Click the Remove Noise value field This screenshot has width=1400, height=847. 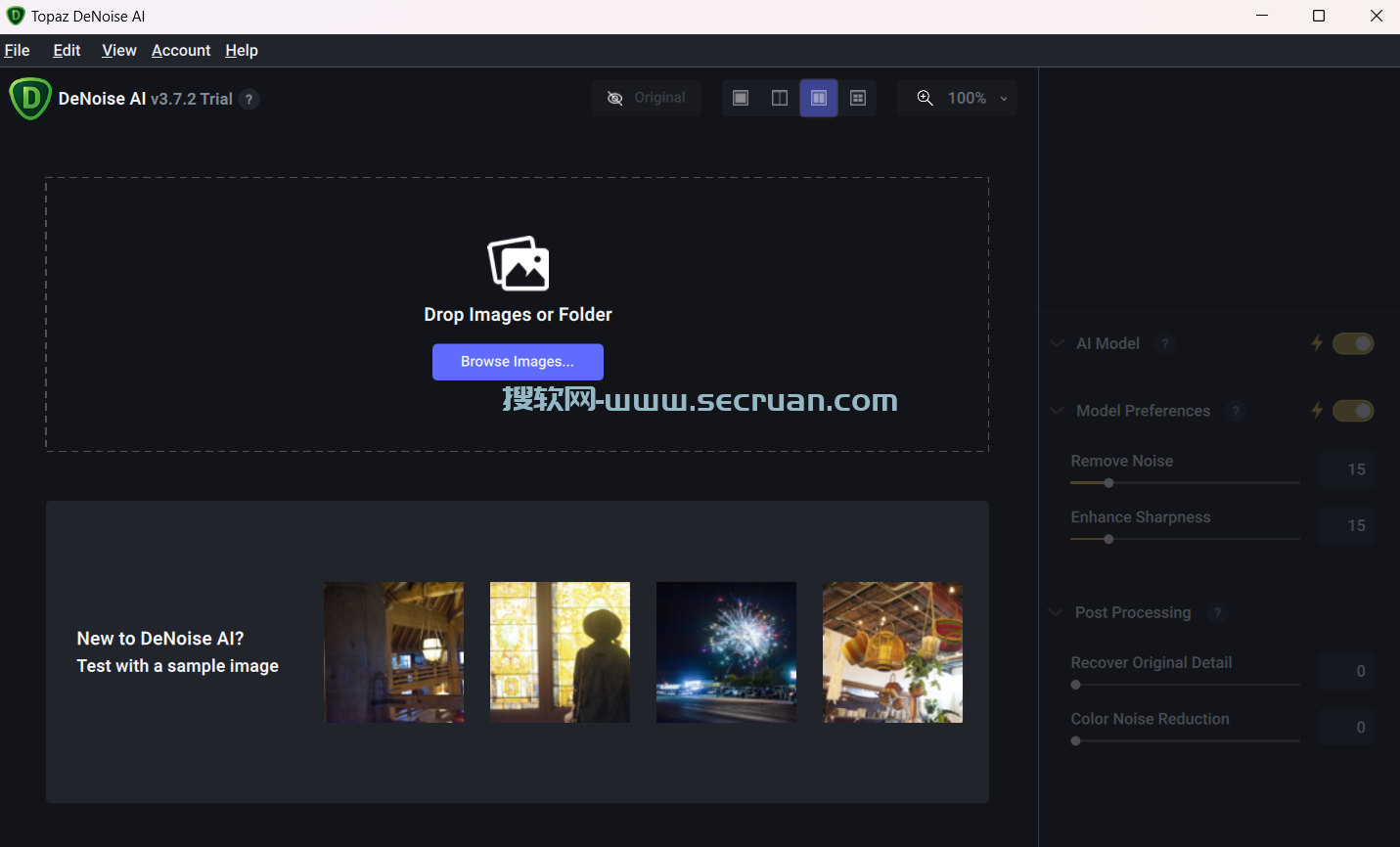tap(1347, 469)
